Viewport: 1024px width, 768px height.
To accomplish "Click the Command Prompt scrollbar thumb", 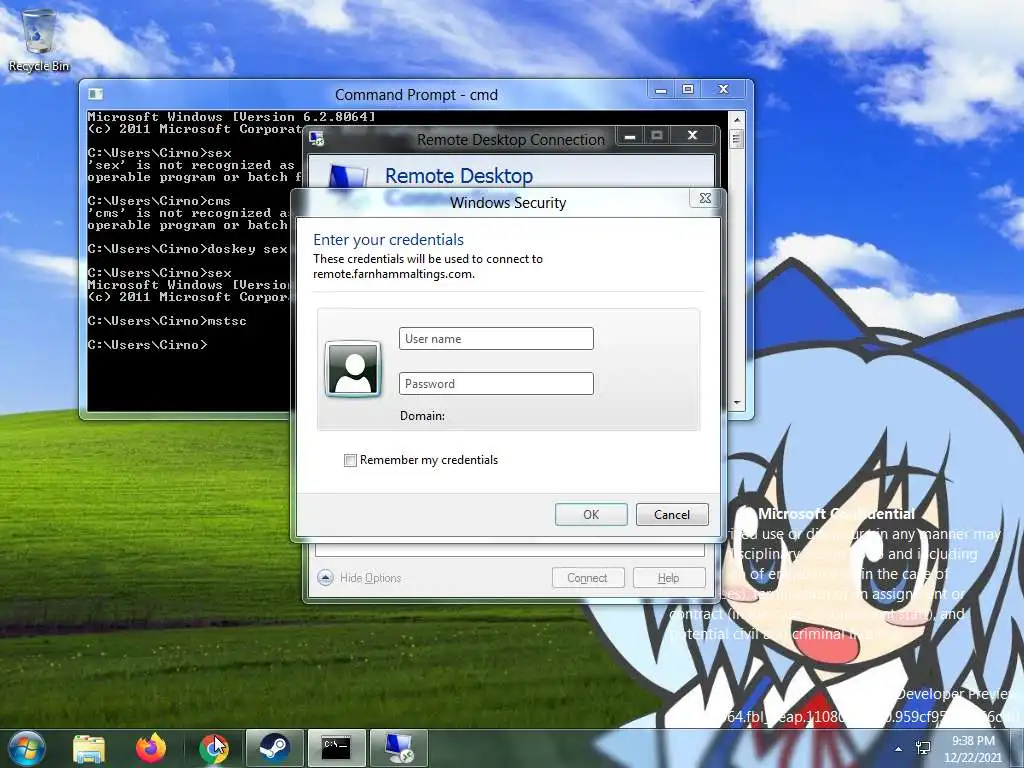I will [x=737, y=139].
